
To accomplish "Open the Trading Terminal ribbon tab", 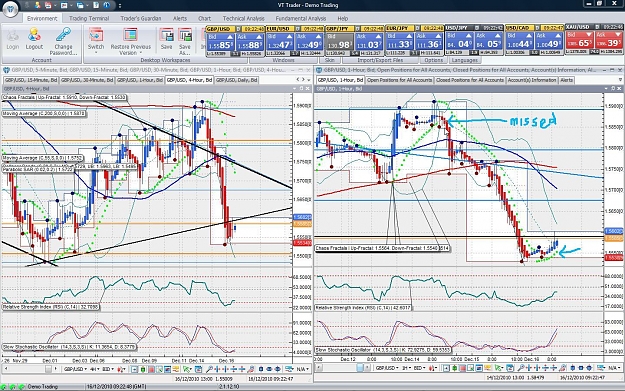I will 89,18.
